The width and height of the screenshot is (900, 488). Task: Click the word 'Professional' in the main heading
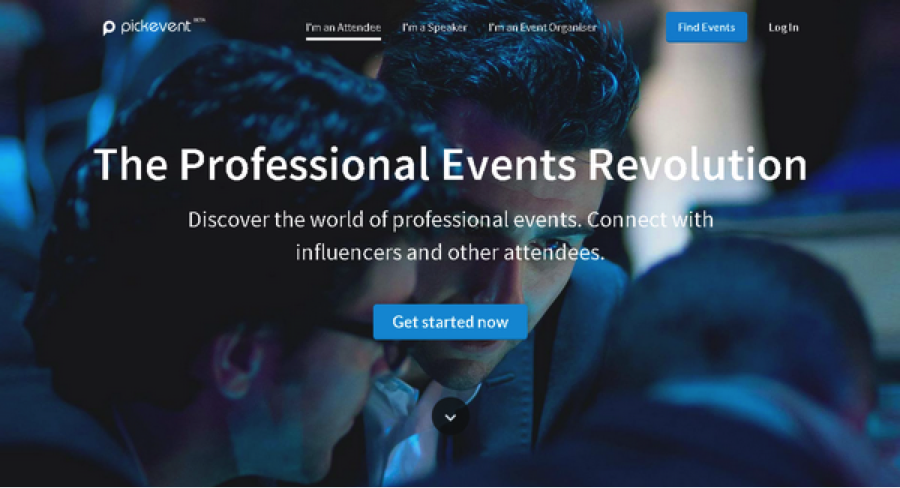click(x=305, y=164)
